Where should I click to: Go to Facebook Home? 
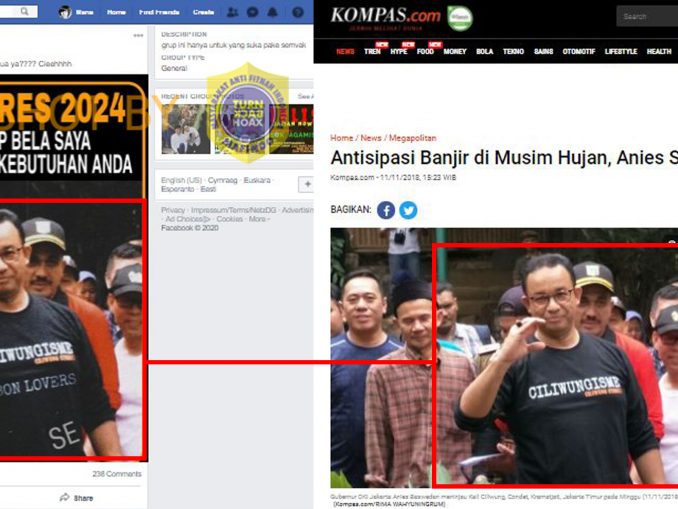click(116, 12)
